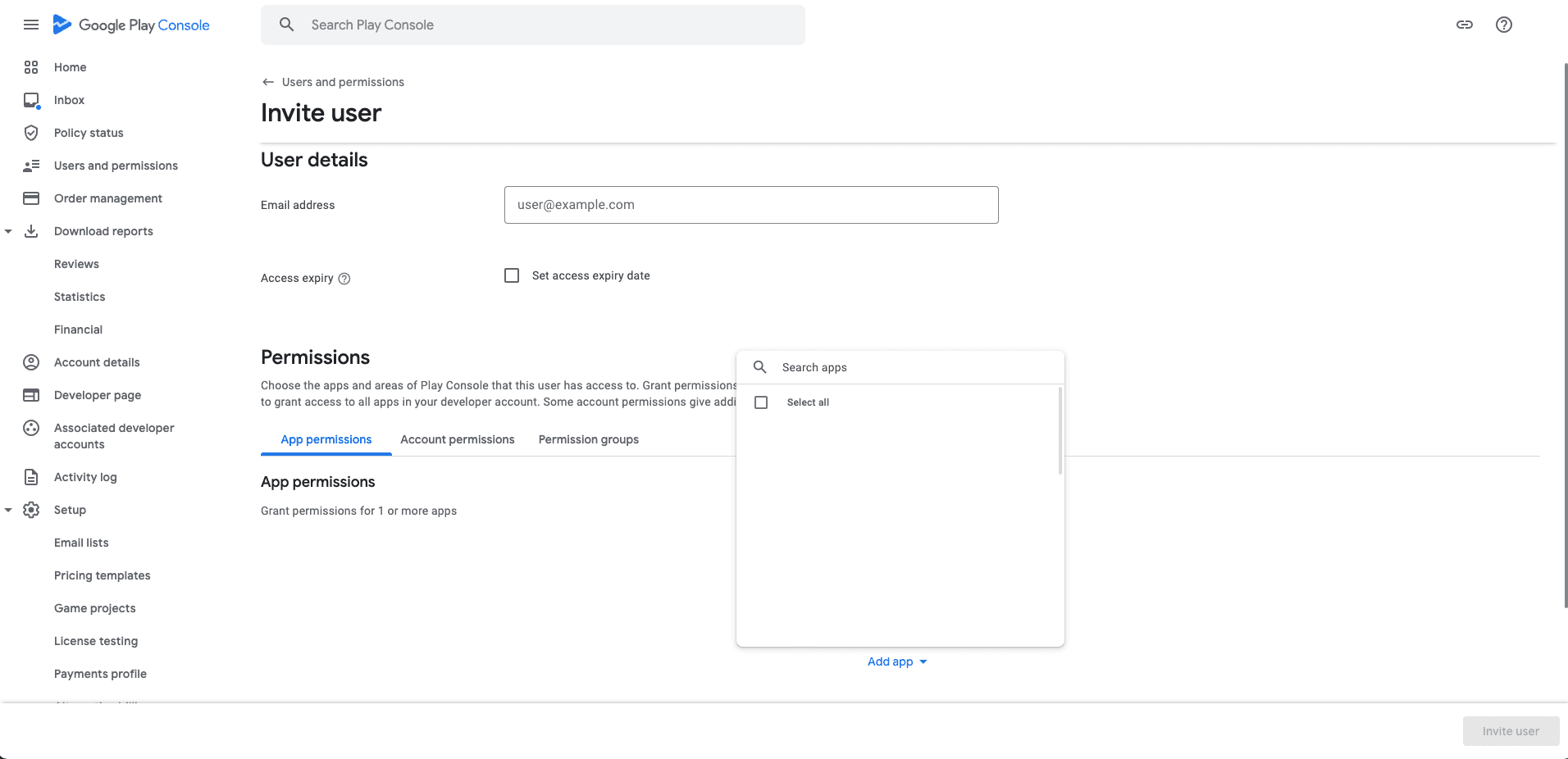Screen dimensions: 1568x759
Task: Select the Download reports icon
Action: click(x=31, y=230)
